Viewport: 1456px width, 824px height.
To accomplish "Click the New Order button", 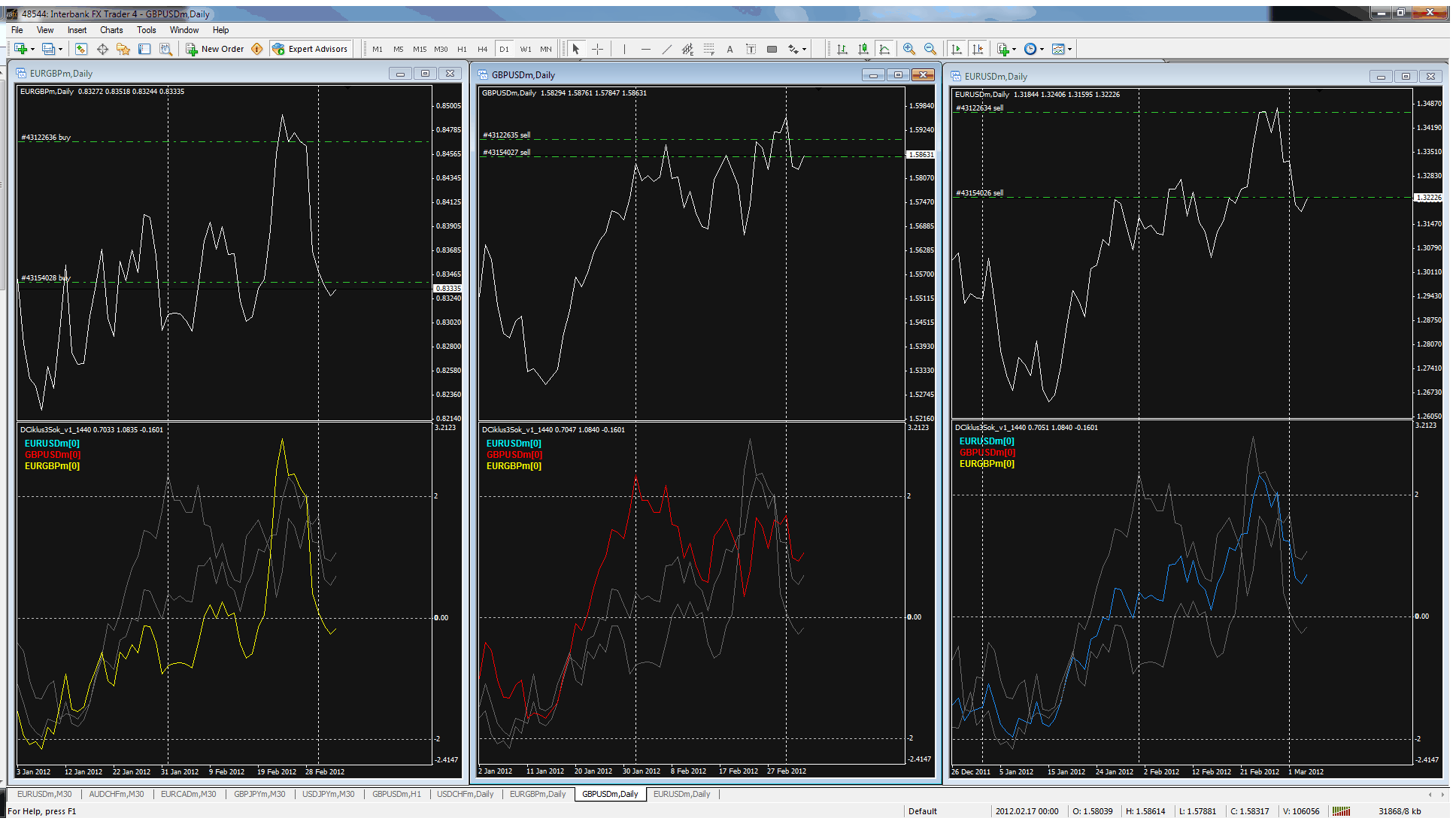I will tap(215, 49).
